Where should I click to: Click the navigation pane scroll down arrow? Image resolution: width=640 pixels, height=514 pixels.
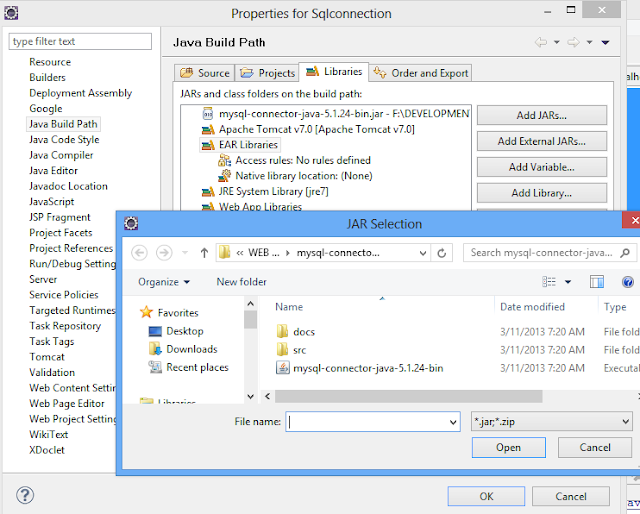tap(251, 396)
